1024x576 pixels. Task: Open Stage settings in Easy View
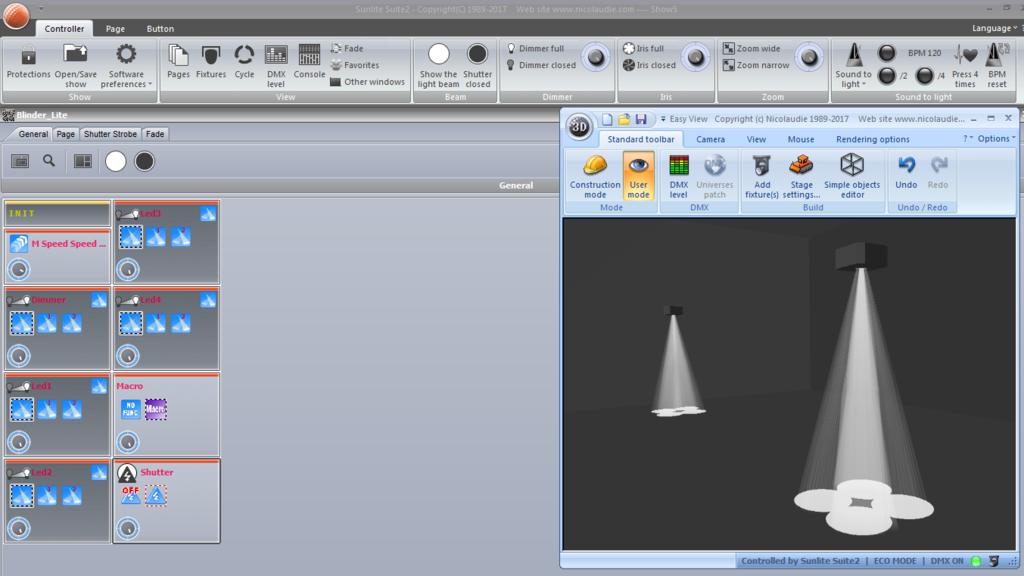[801, 176]
